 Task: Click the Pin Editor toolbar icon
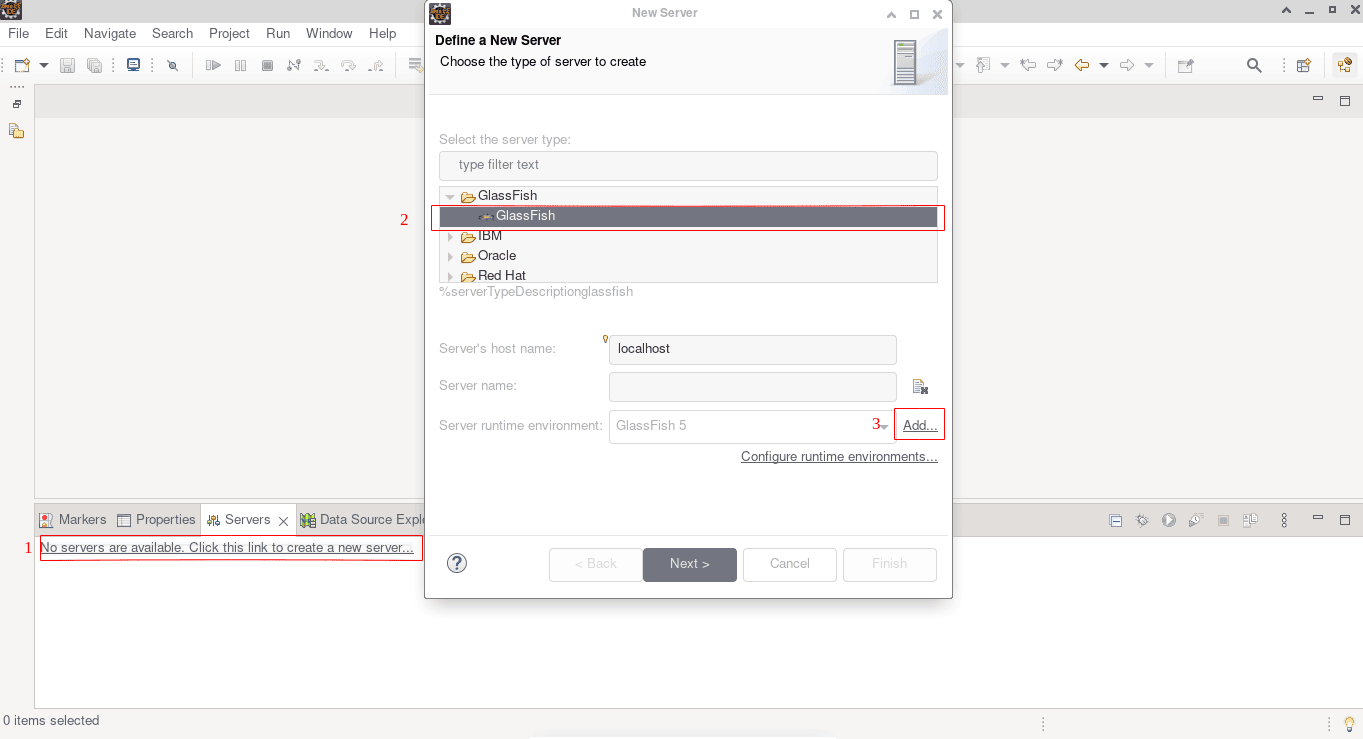[1185, 65]
